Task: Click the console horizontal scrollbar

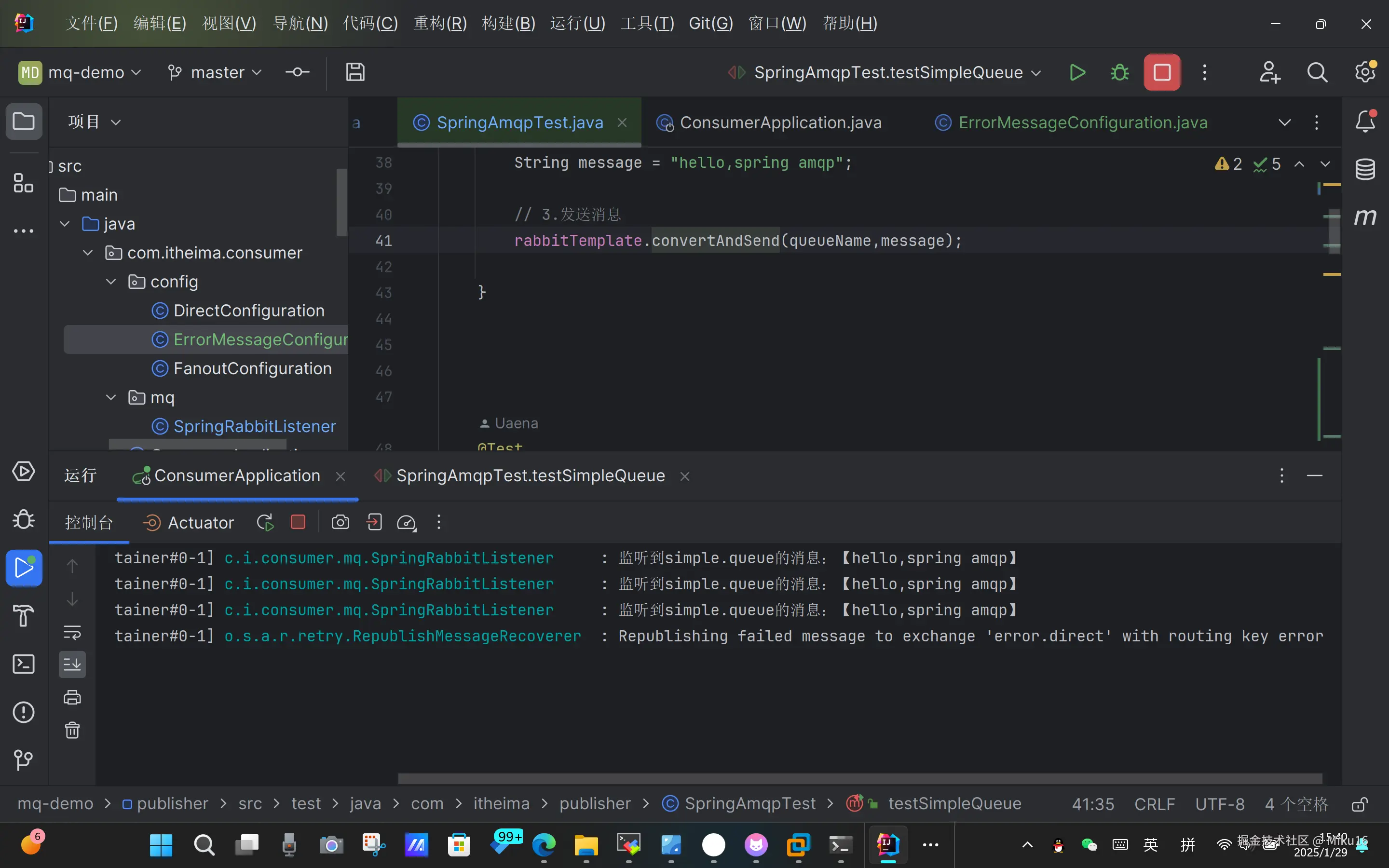Action: 860,778
